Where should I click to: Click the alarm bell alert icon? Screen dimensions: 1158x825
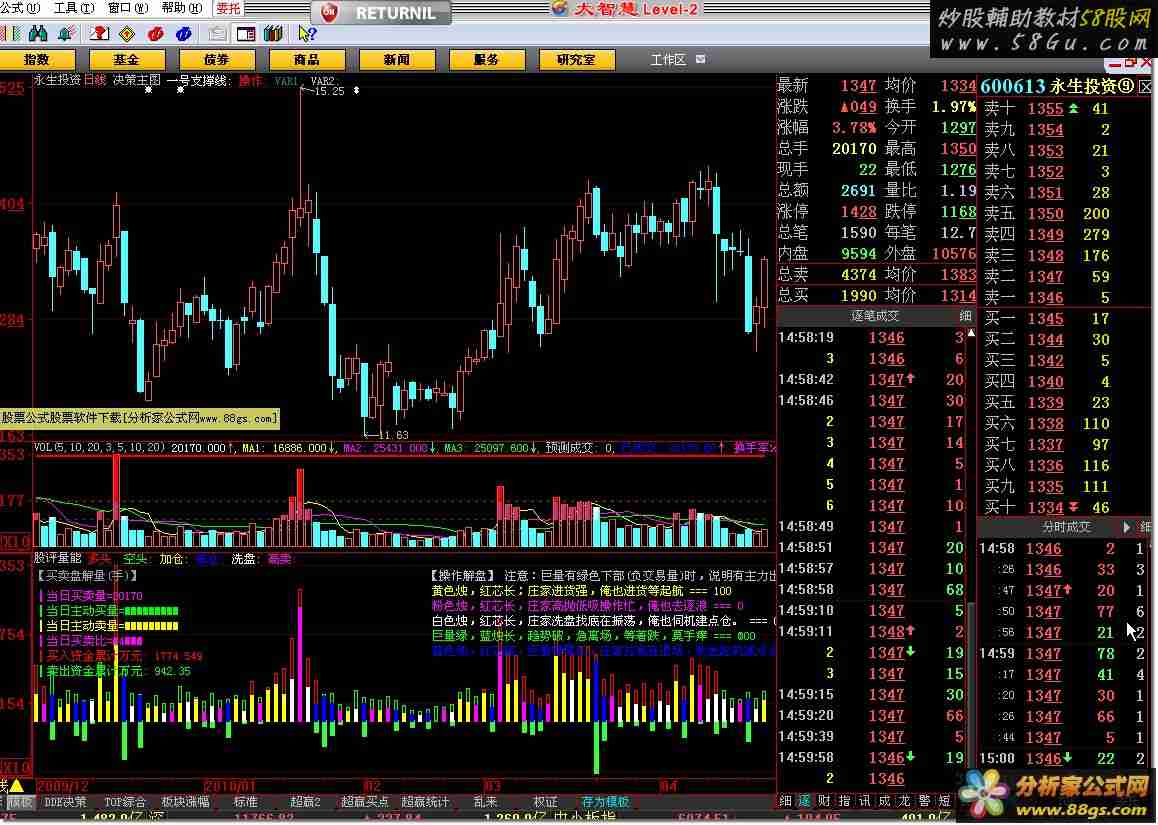[67, 34]
